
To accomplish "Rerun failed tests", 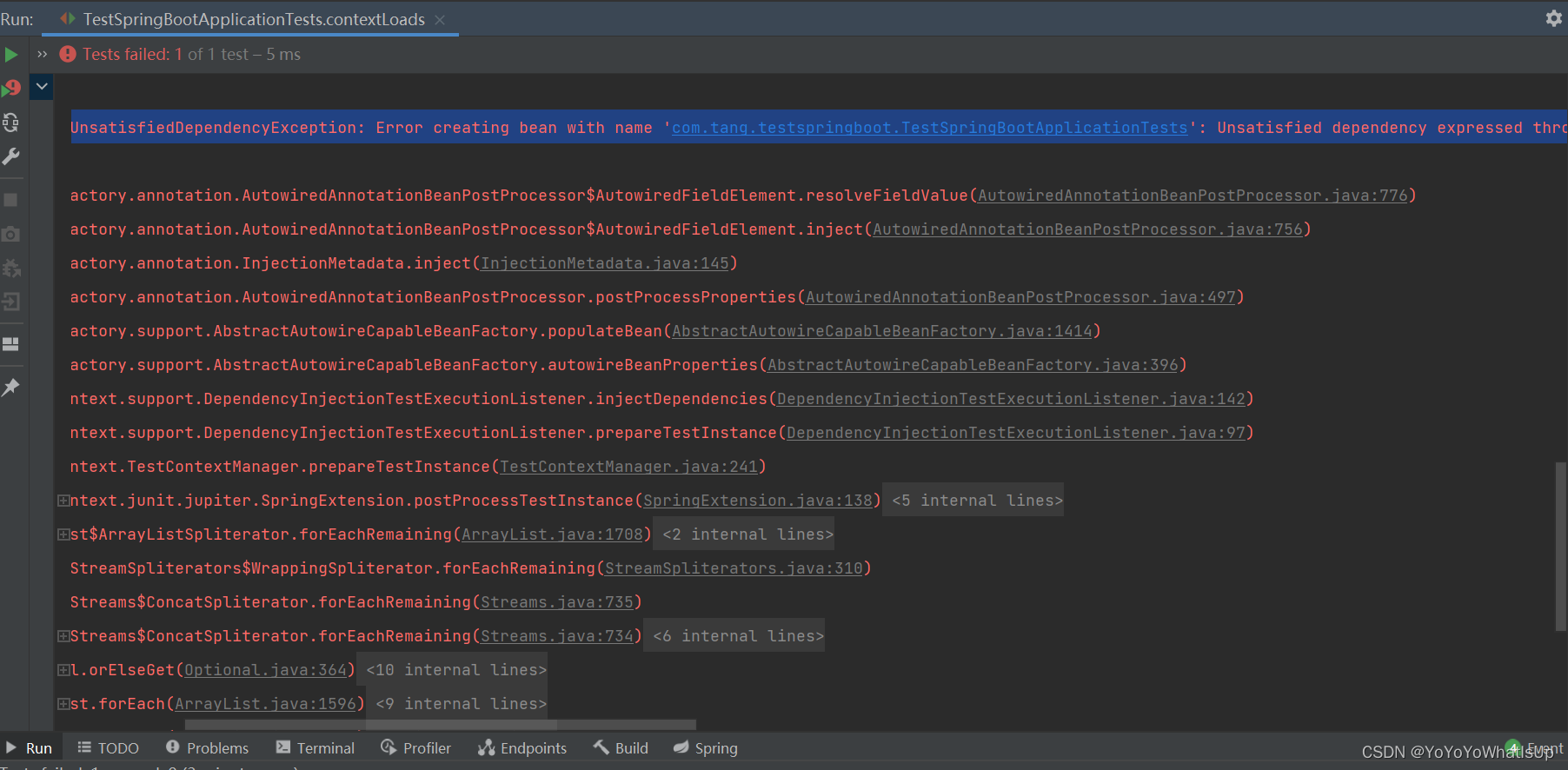I will (11, 88).
